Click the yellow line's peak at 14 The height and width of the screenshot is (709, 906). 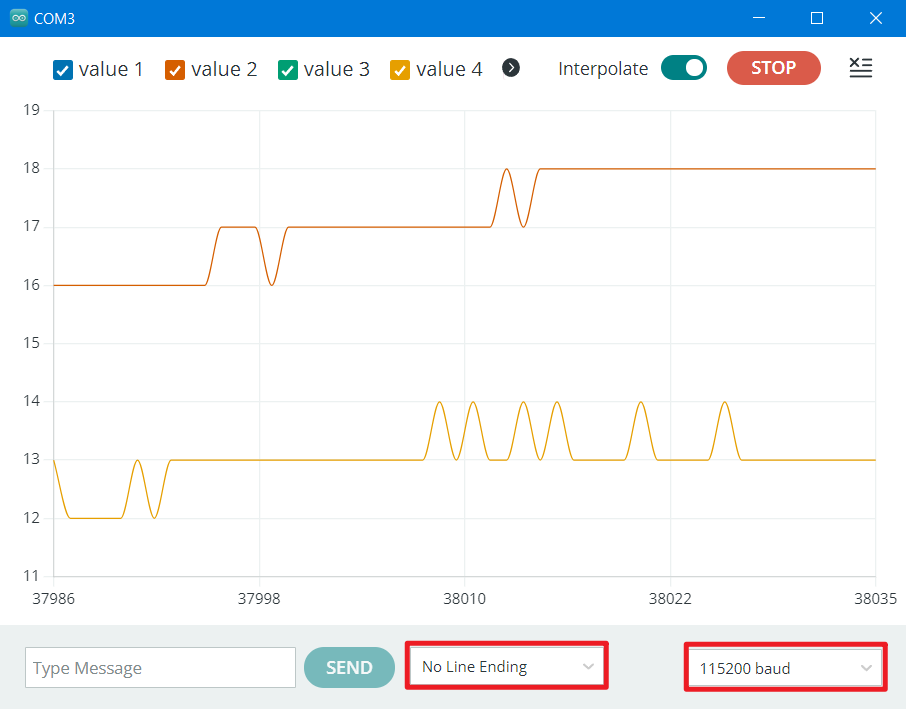440,402
